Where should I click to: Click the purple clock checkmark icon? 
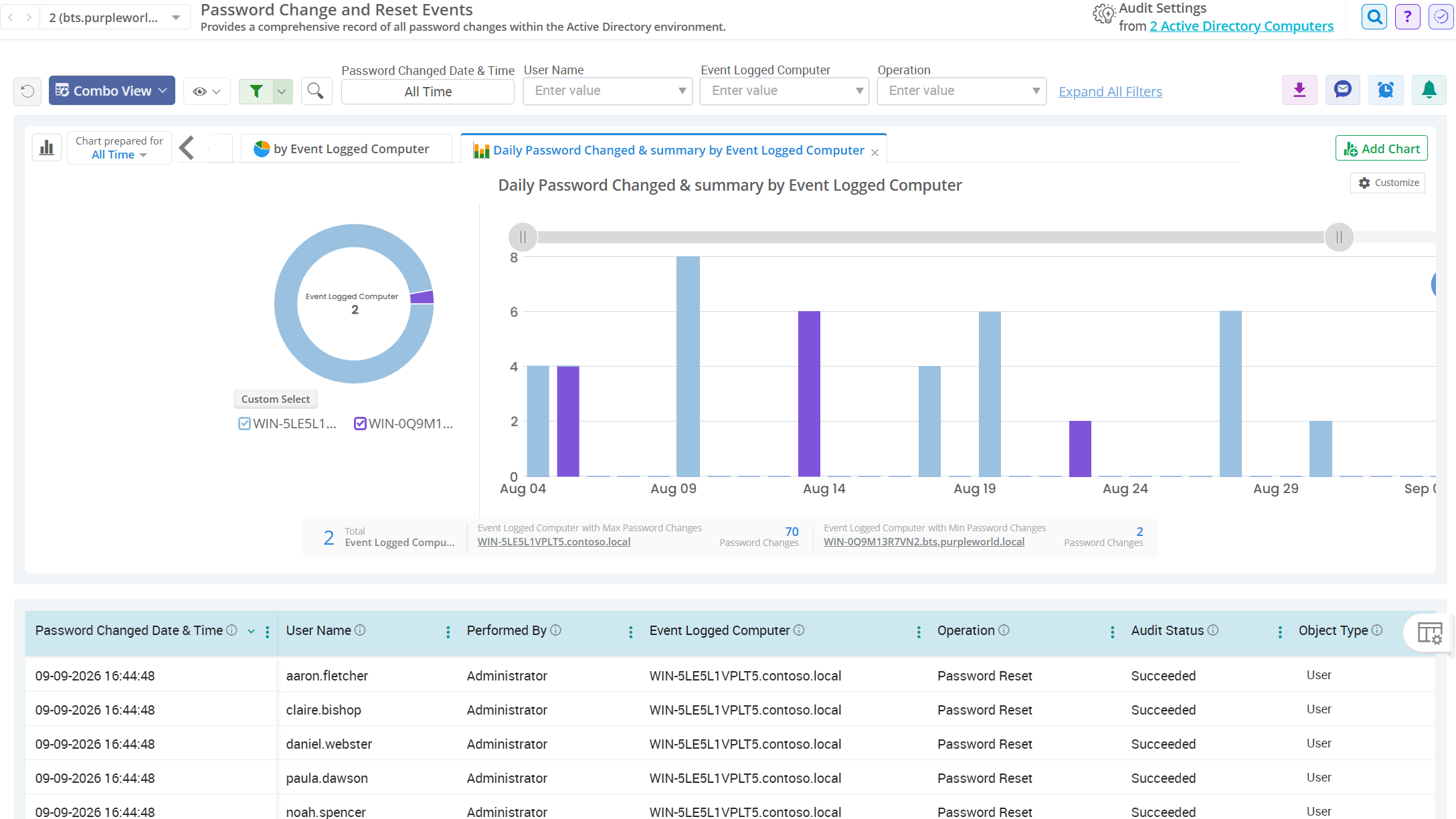[x=1441, y=17]
